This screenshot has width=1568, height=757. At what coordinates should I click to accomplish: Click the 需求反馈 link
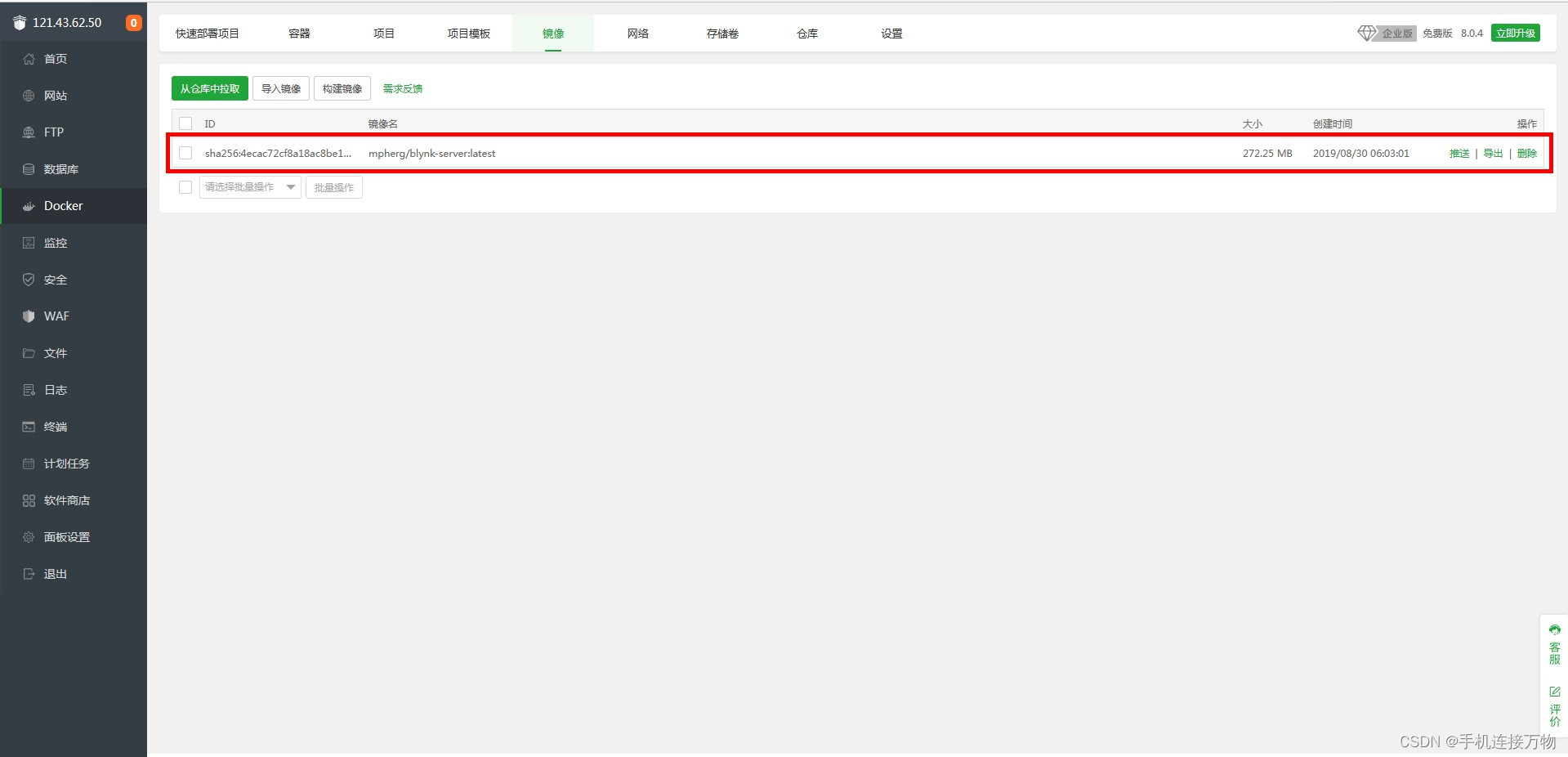[403, 88]
